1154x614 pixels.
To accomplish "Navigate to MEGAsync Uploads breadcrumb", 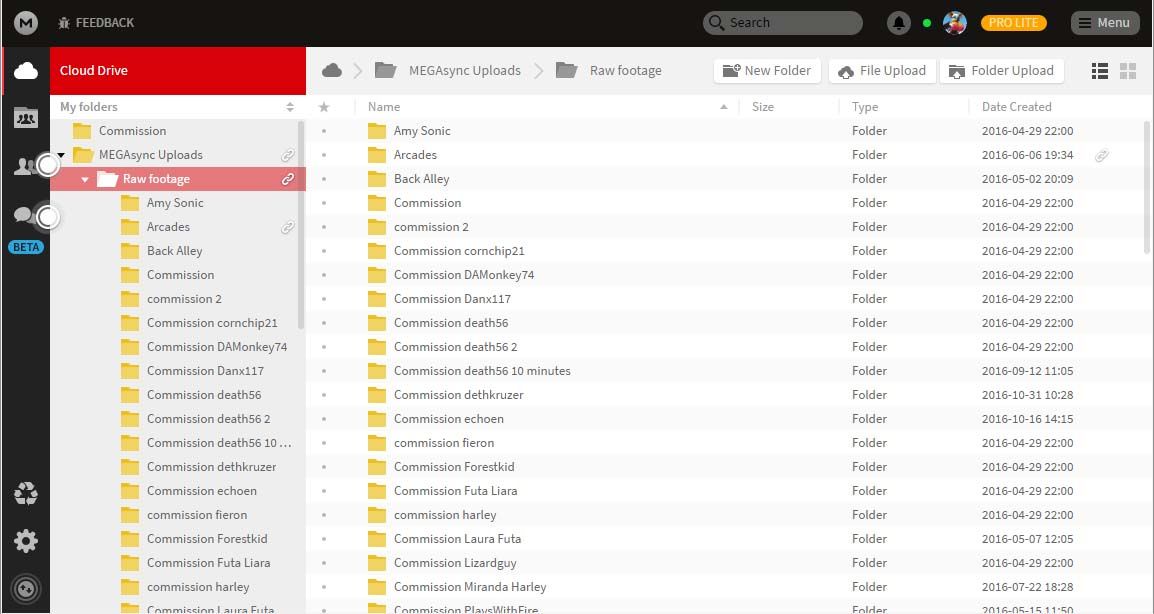I will point(464,71).
